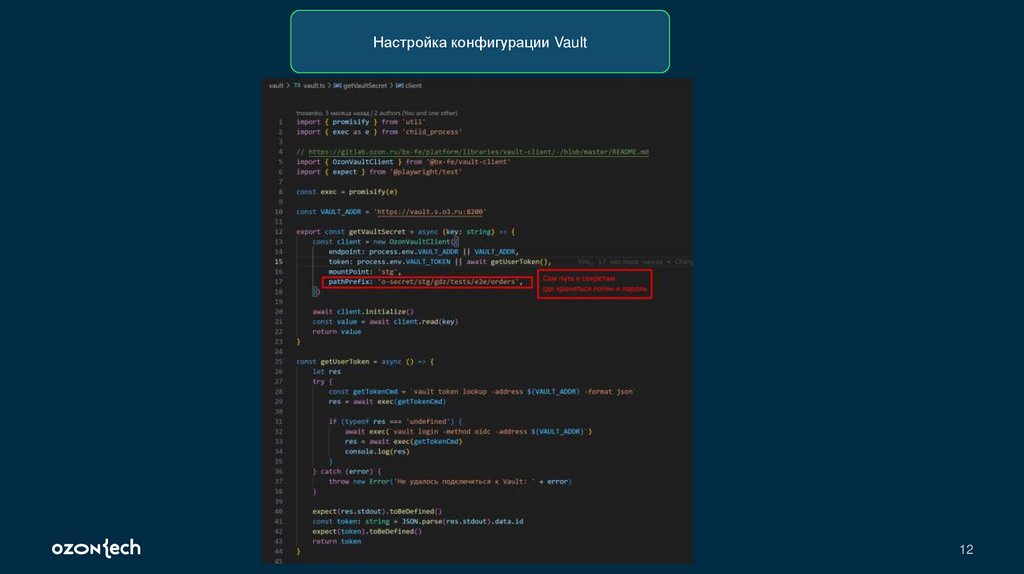Click line number 25 in the gutter
Screen dimensions: 1024x574
279,362
